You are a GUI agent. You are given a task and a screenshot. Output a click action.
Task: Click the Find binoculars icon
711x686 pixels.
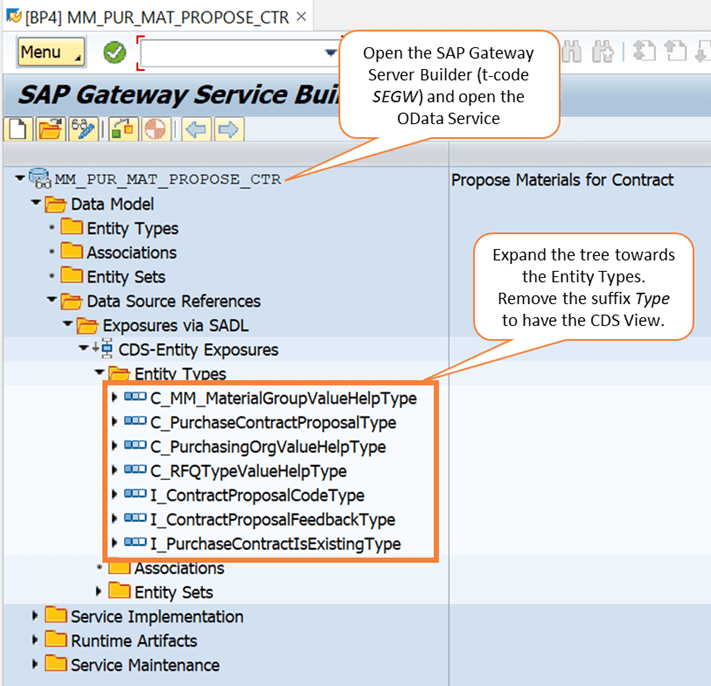point(572,51)
